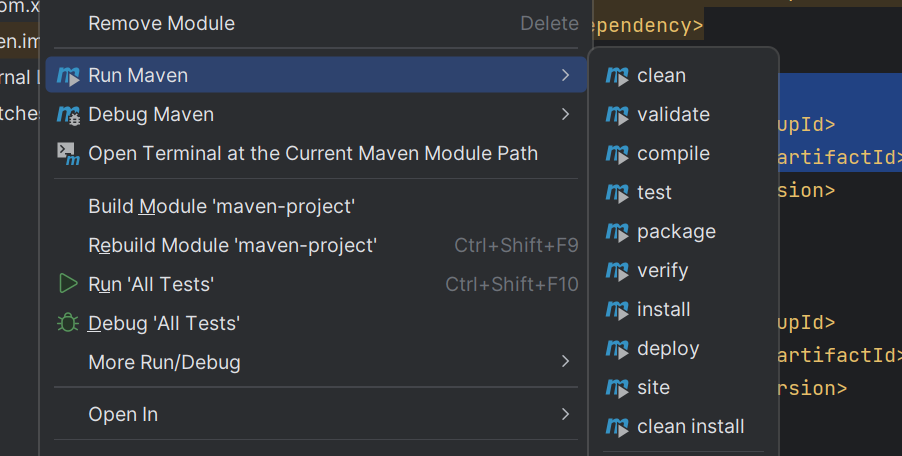902x456 pixels.
Task: Click the Maven icon beside clean
Action: pyautogui.click(x=617, y=76)
